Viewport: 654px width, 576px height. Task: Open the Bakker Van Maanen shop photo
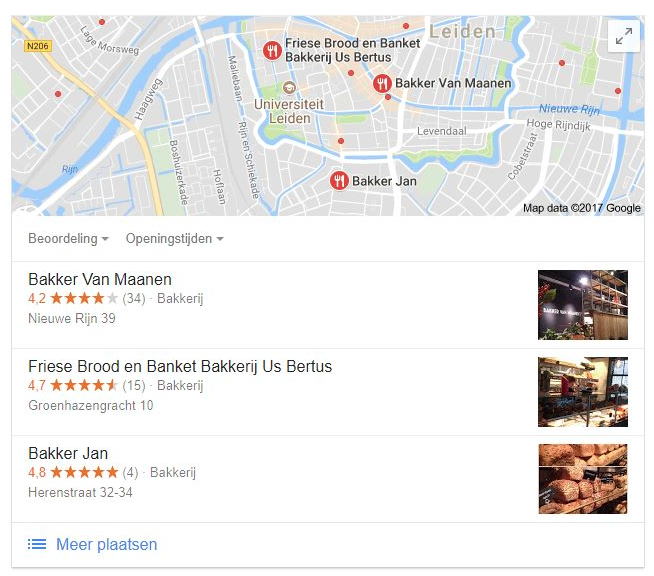point(583,305)
